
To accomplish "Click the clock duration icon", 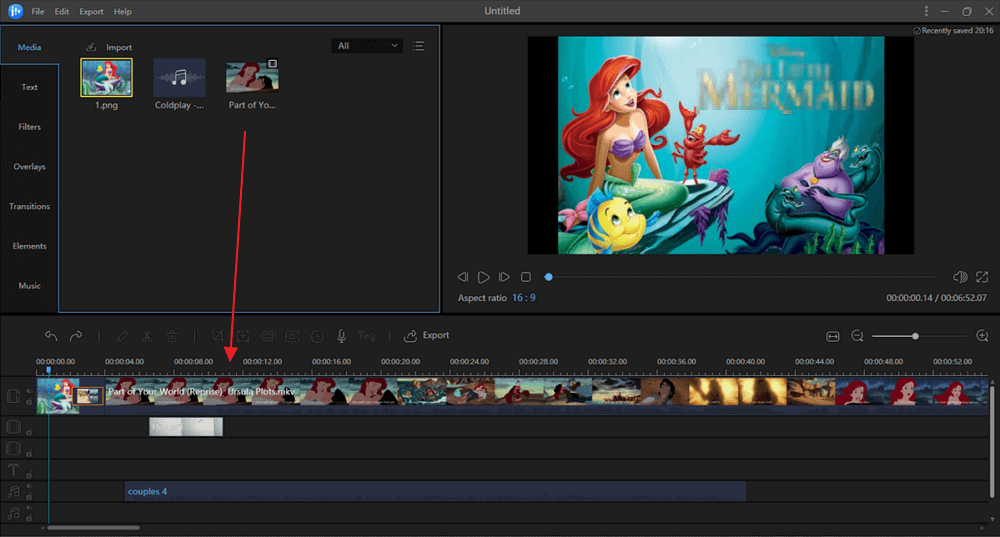I will 317,336.
